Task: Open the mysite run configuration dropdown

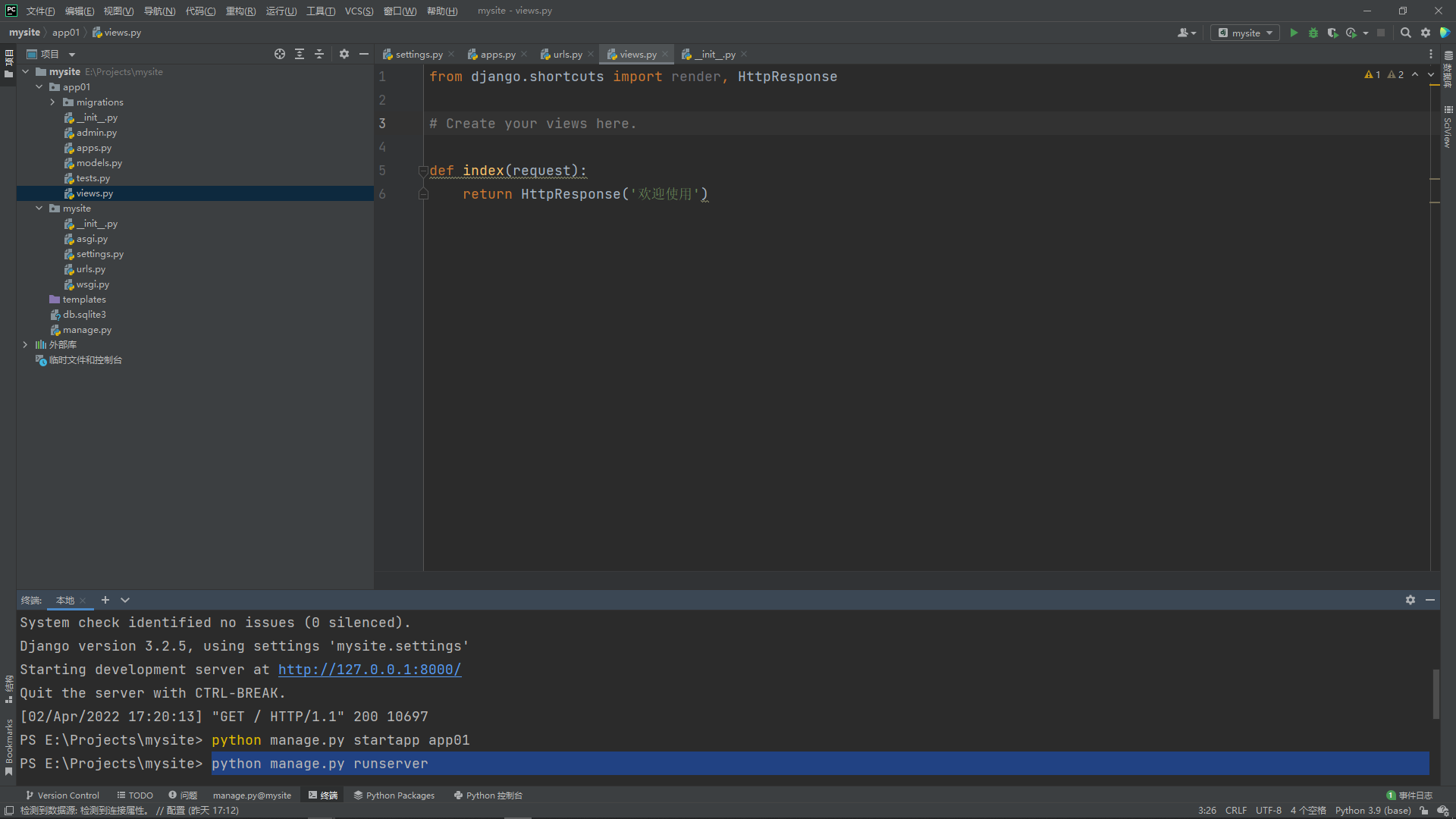Action: tap(1245, 33)
